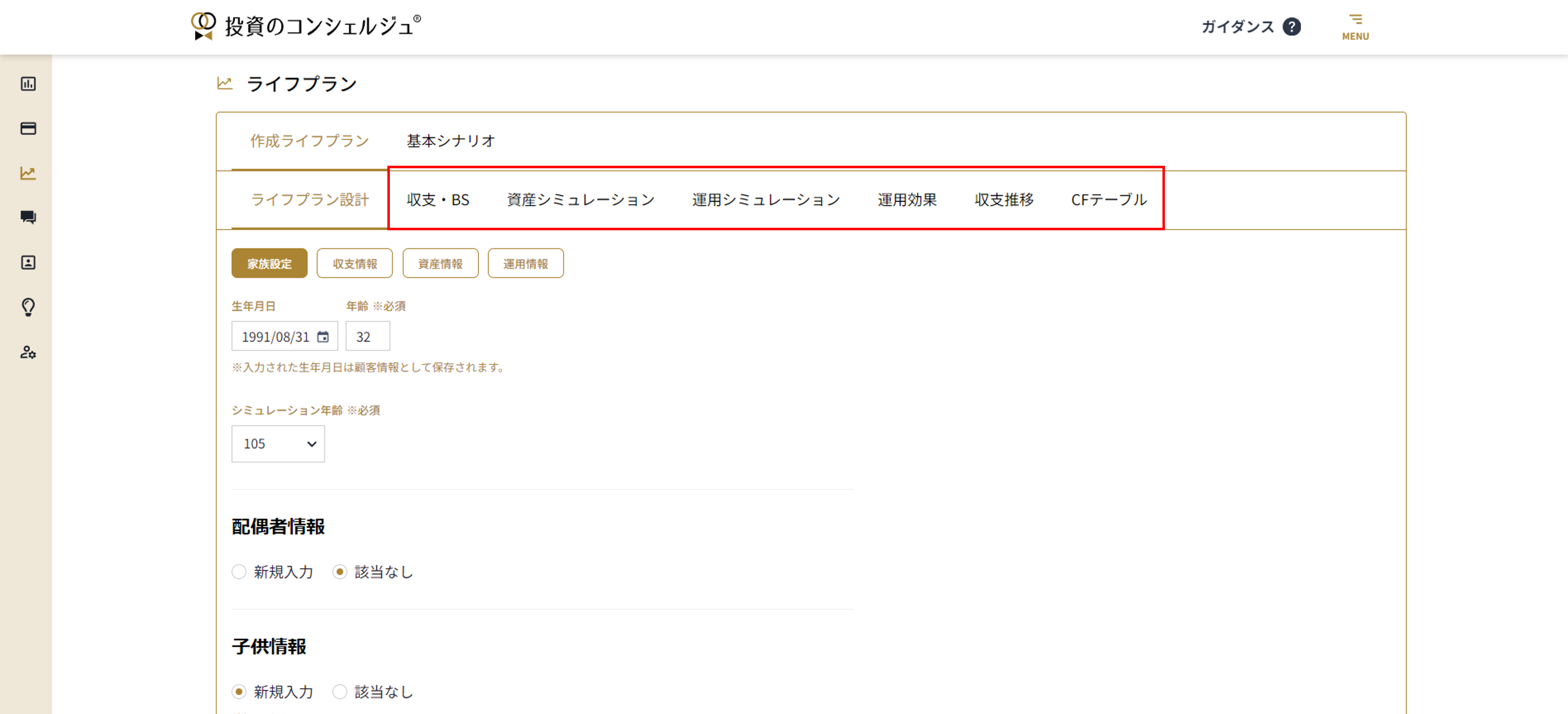Image resolution: width=1568 pixels, height=714 pixels.
Task: Click the 運用情報 button
Action: point(525,263)
